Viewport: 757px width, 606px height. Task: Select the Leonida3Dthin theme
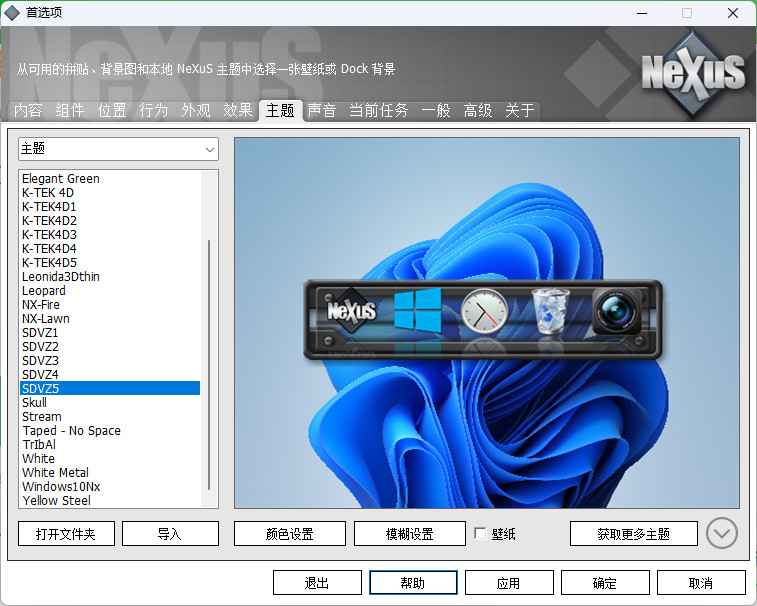[110, 277]
